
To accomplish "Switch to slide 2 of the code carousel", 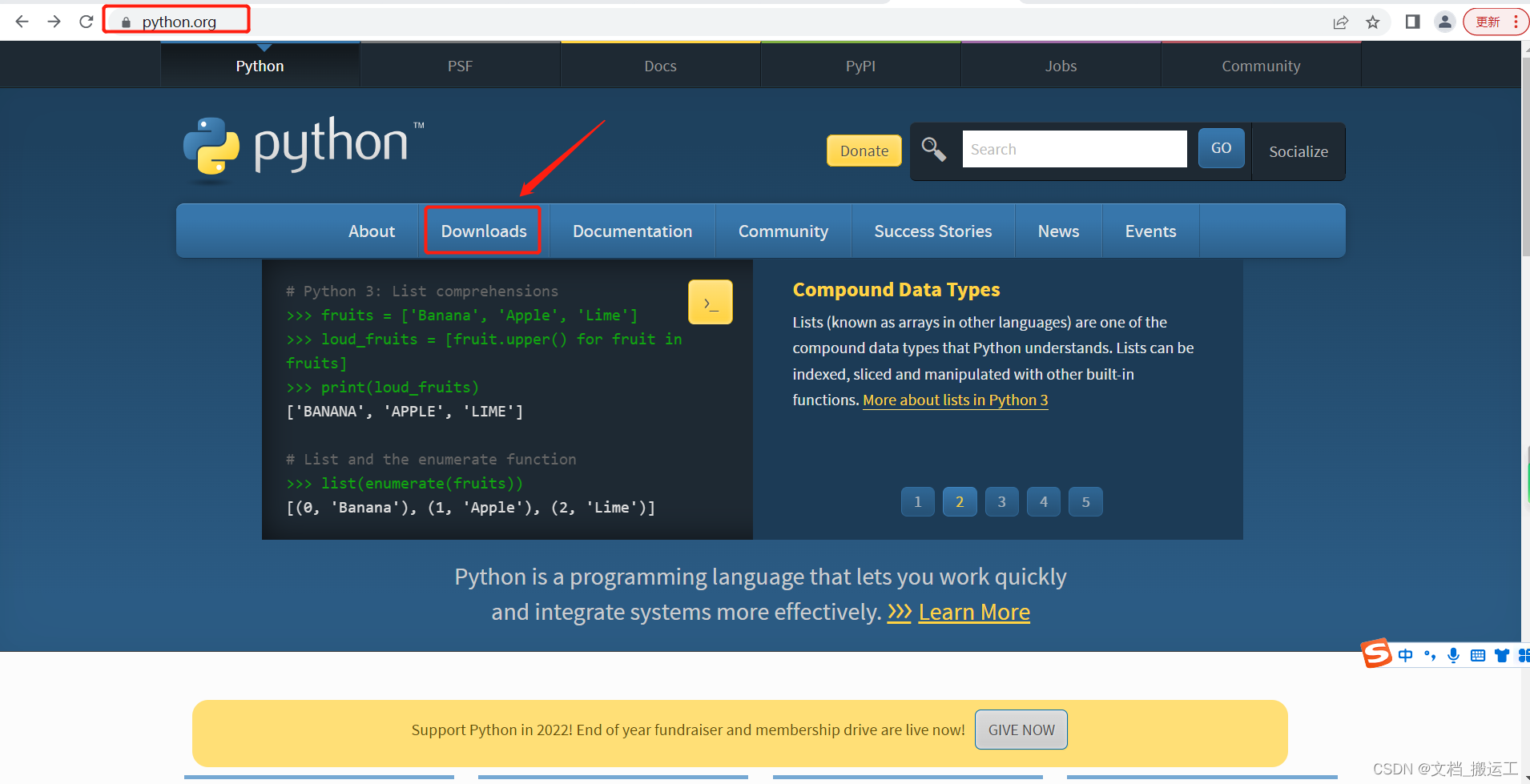I will [960, 502].
